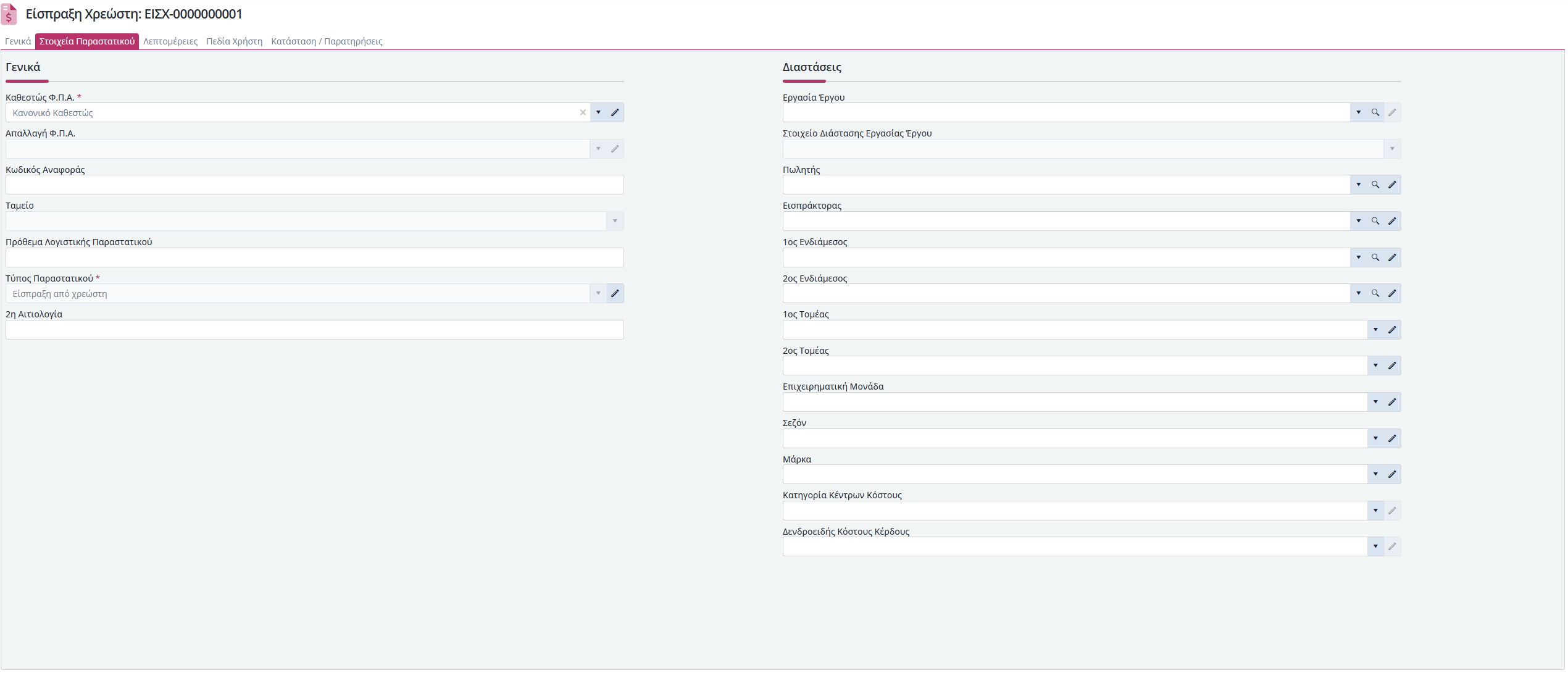
Task: Edit 2ος Ενδιάμεσος using pencil icon
Action: pos(1392,293)
